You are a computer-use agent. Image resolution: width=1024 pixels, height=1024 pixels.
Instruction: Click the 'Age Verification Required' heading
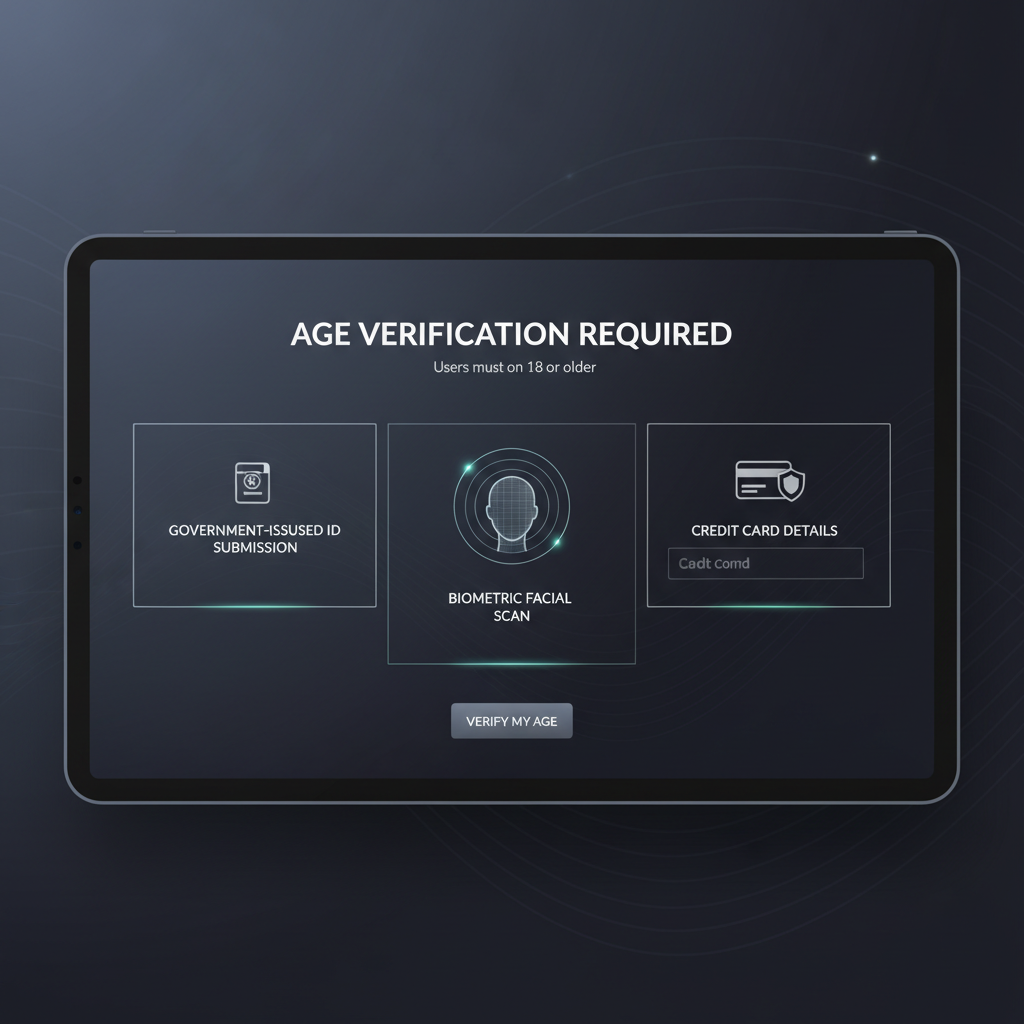(511, 334)
